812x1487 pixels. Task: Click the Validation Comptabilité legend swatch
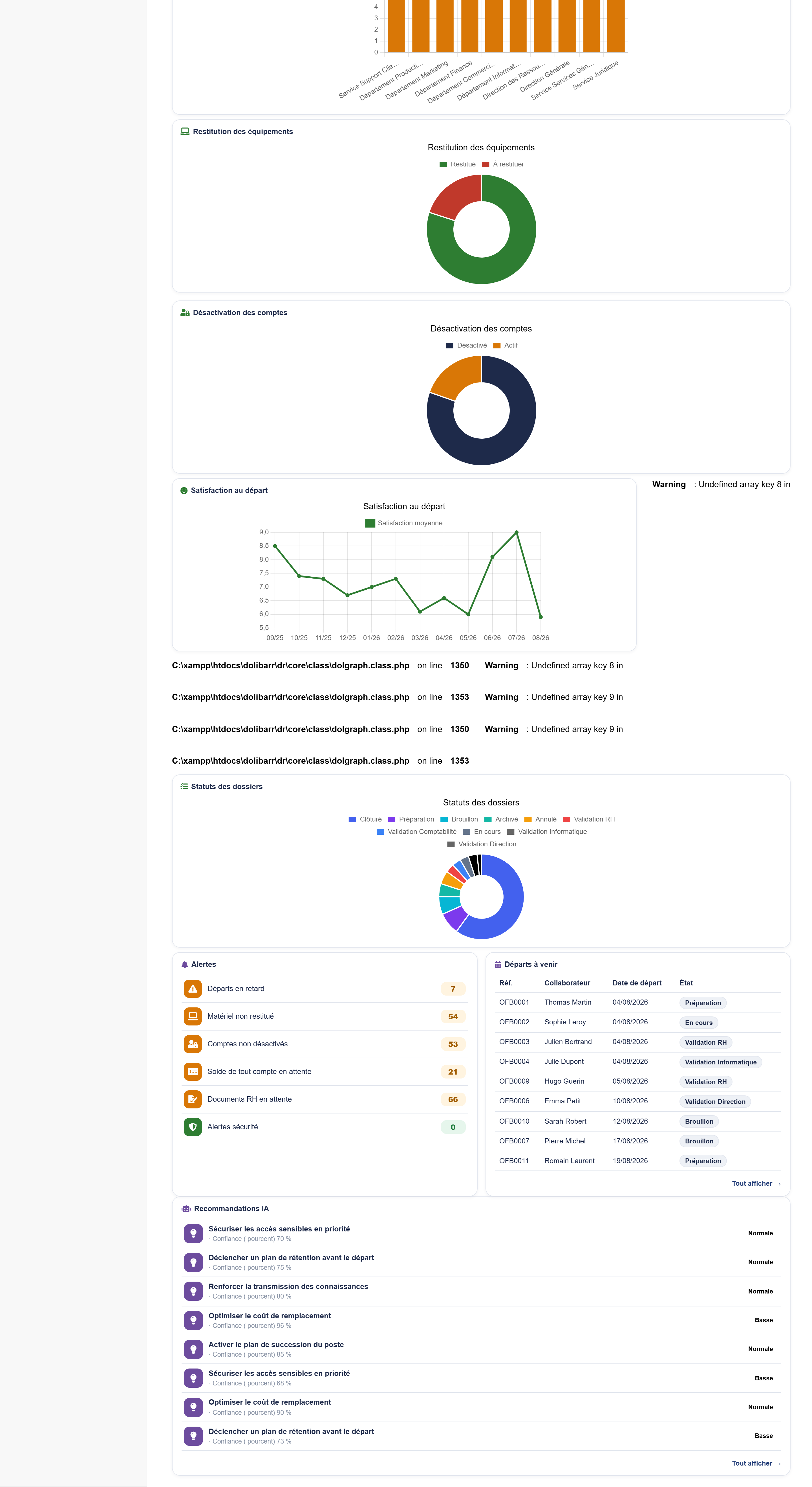coord(380,832)
